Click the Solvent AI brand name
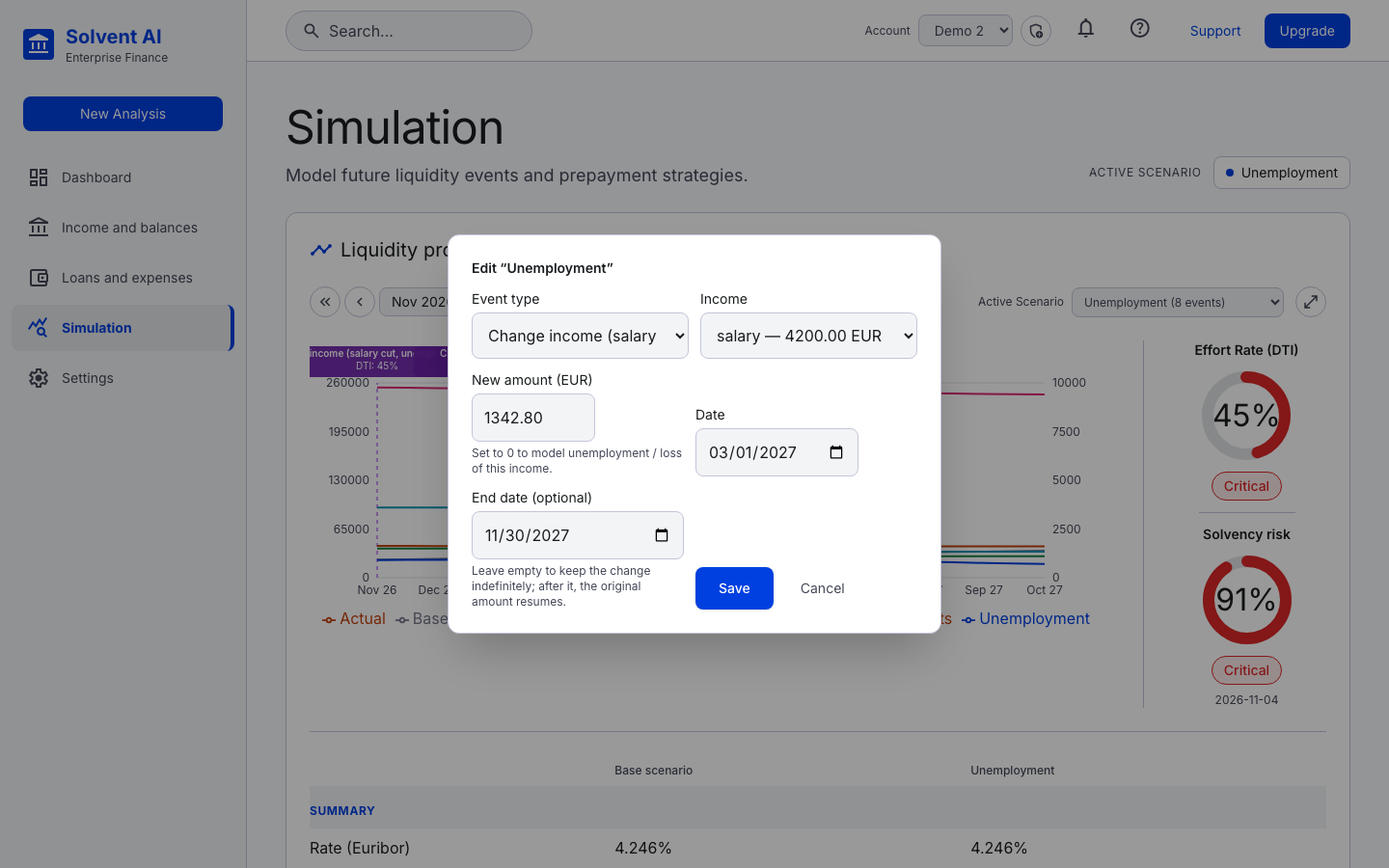Viewport: 1389px width, 868px height. click(x=114, y=37)
